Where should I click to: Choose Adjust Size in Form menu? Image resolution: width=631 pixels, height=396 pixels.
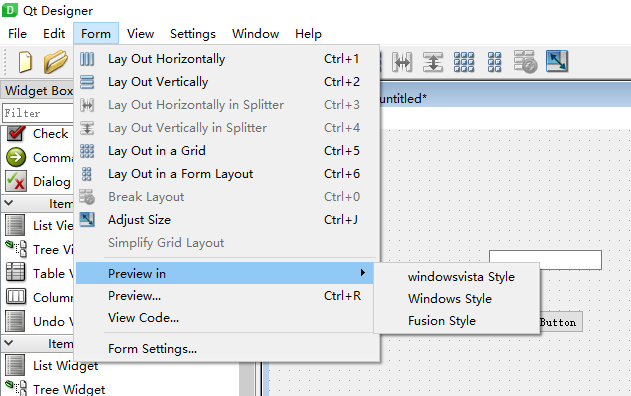pos(227,220)
